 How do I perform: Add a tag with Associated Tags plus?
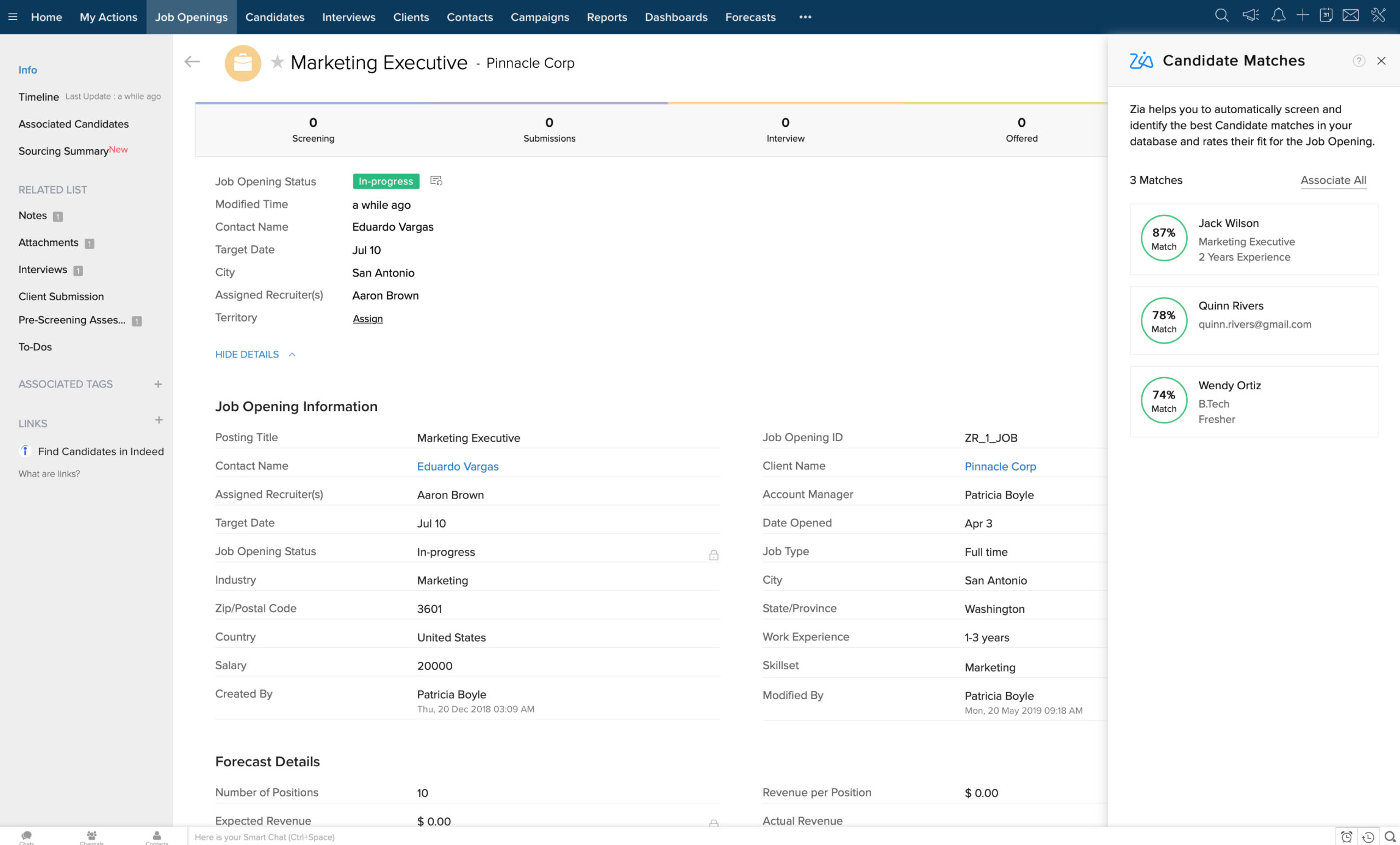coord(158,384)
